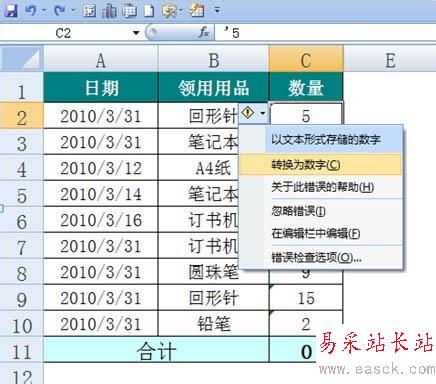Click date cell 2010/3/16

[101, 220]
